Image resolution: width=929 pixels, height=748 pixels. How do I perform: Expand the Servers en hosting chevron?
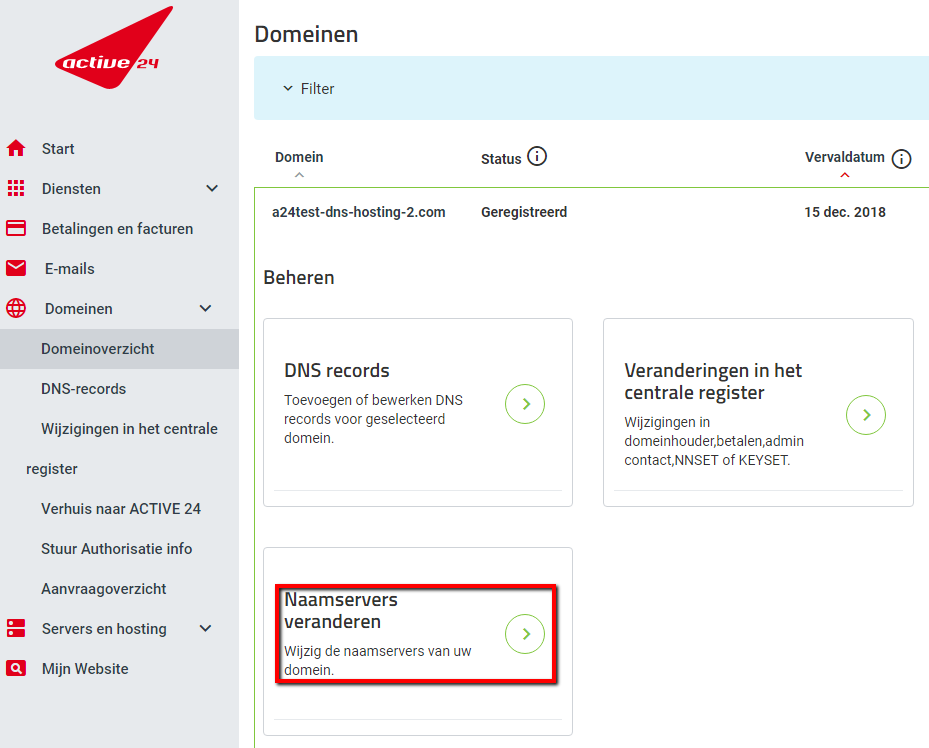[x=205, y=628]
